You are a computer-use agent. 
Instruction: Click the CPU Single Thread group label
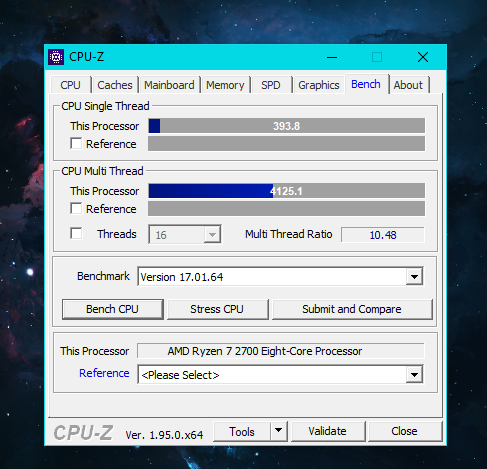[x=105, y=106]
